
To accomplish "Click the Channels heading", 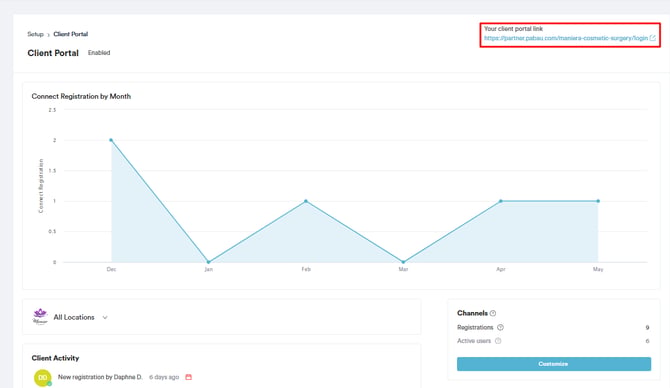I will coord(472,313).
